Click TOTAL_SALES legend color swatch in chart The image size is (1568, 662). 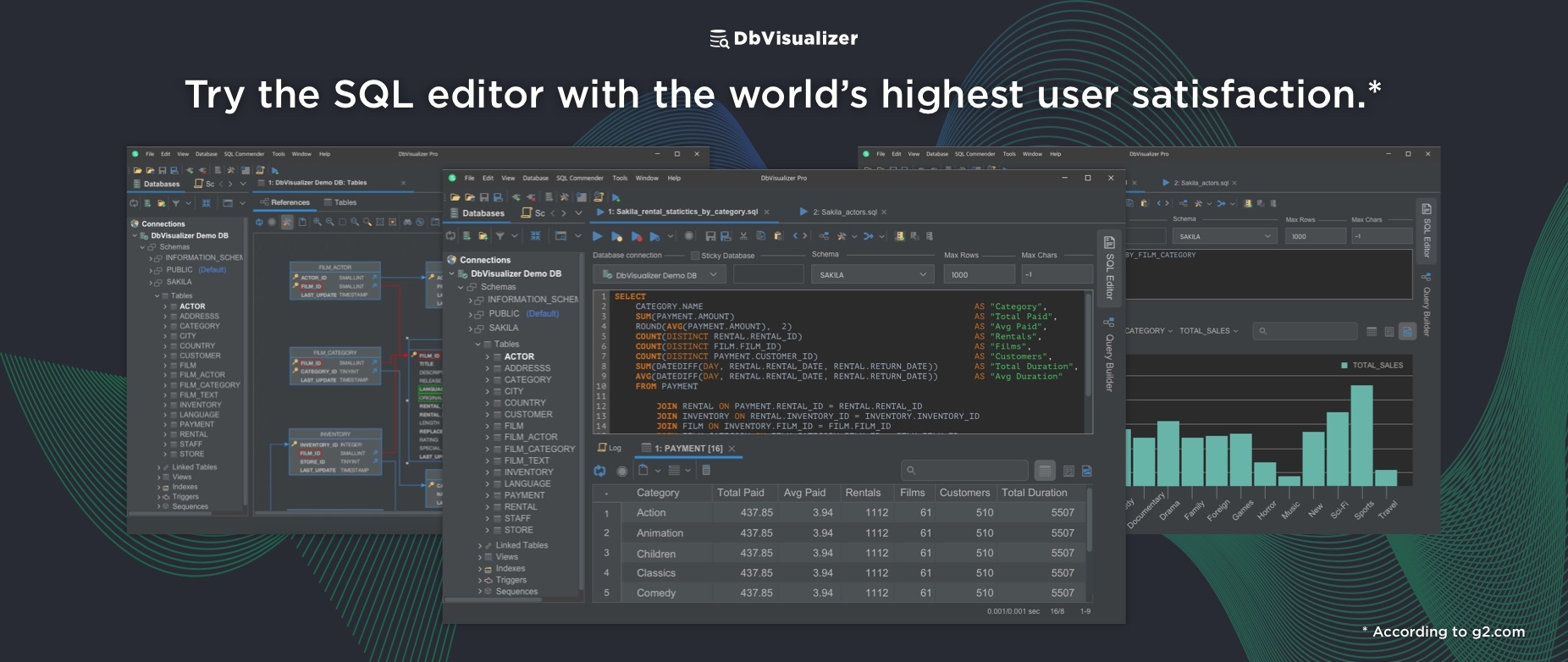pyautogui.click(x=1344, y=365)
